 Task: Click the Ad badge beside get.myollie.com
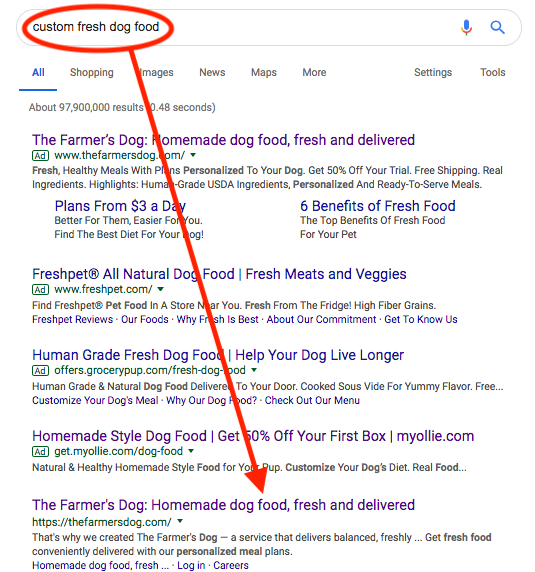click(x=40, y=452)
